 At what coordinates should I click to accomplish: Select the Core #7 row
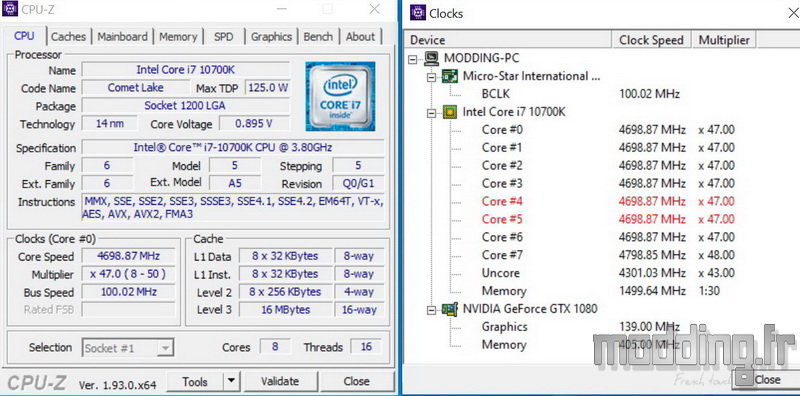point(608,255)
